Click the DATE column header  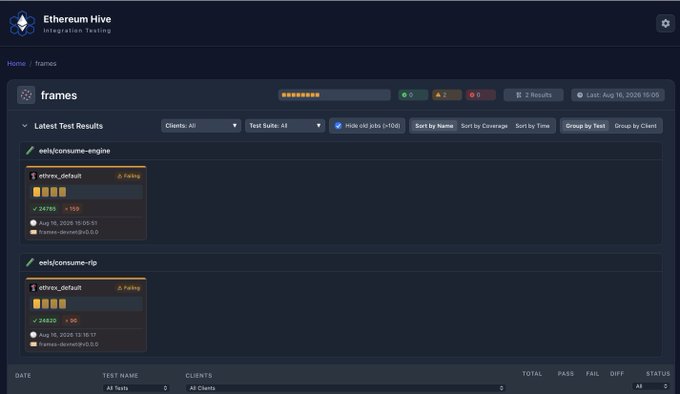23,375
